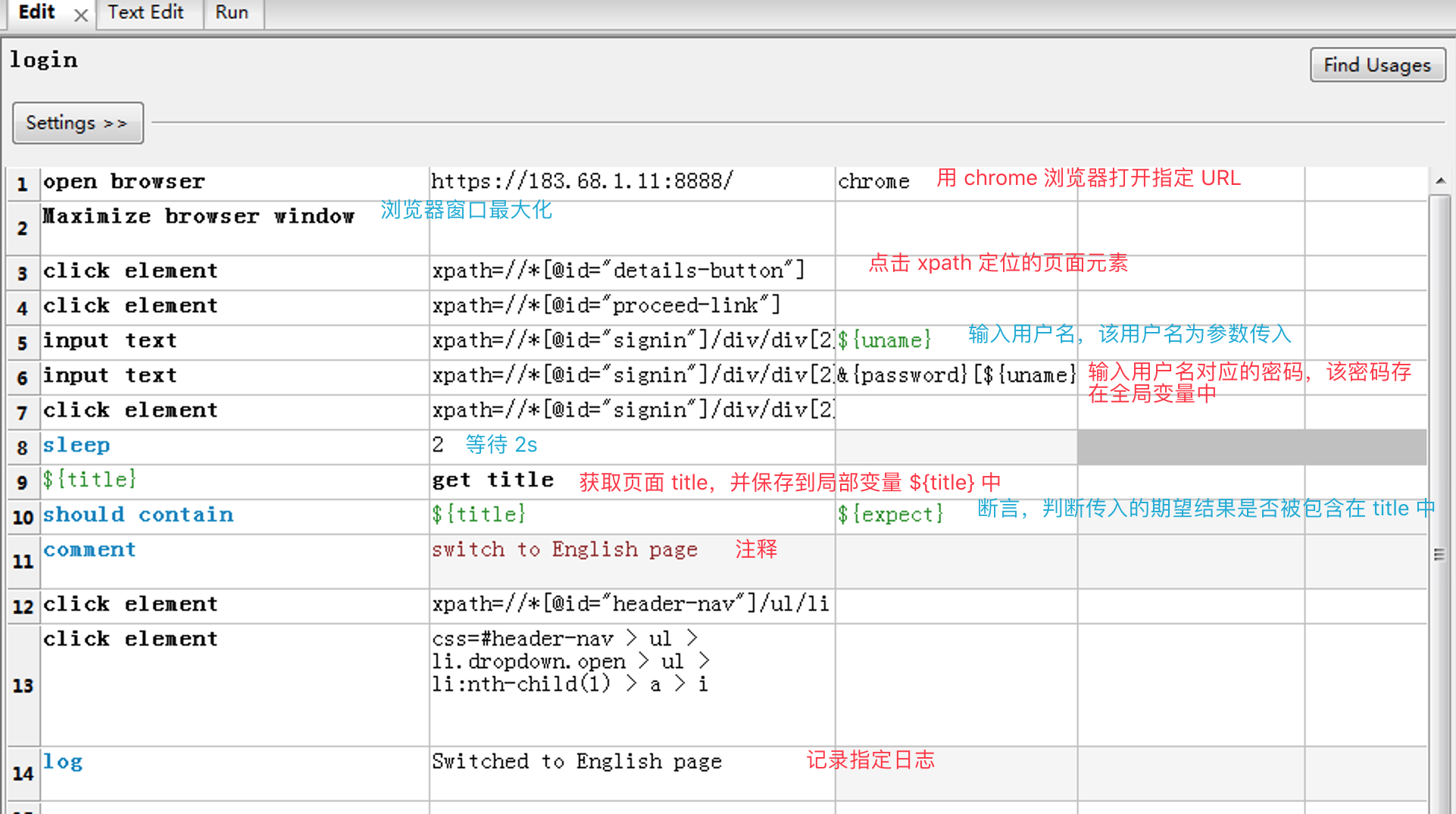Viewport: 1456px width, 814px height.
Task: Click the signin xpath cell in row 5
Action: [632, 343]
